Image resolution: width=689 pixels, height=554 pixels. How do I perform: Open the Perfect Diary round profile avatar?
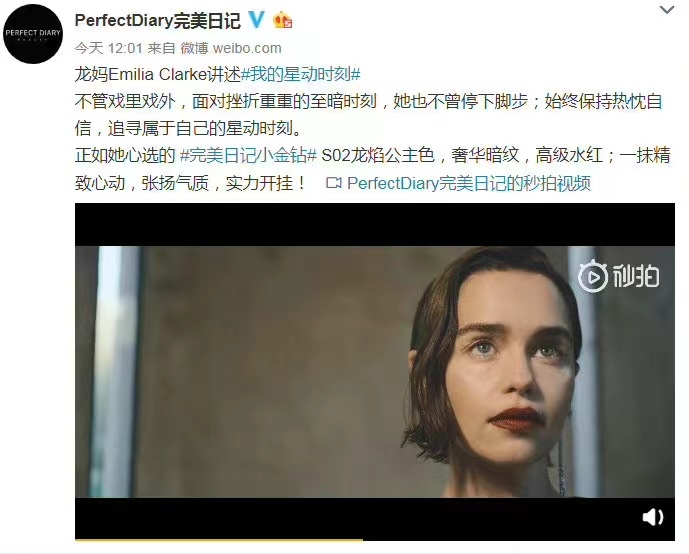[33, 34]
